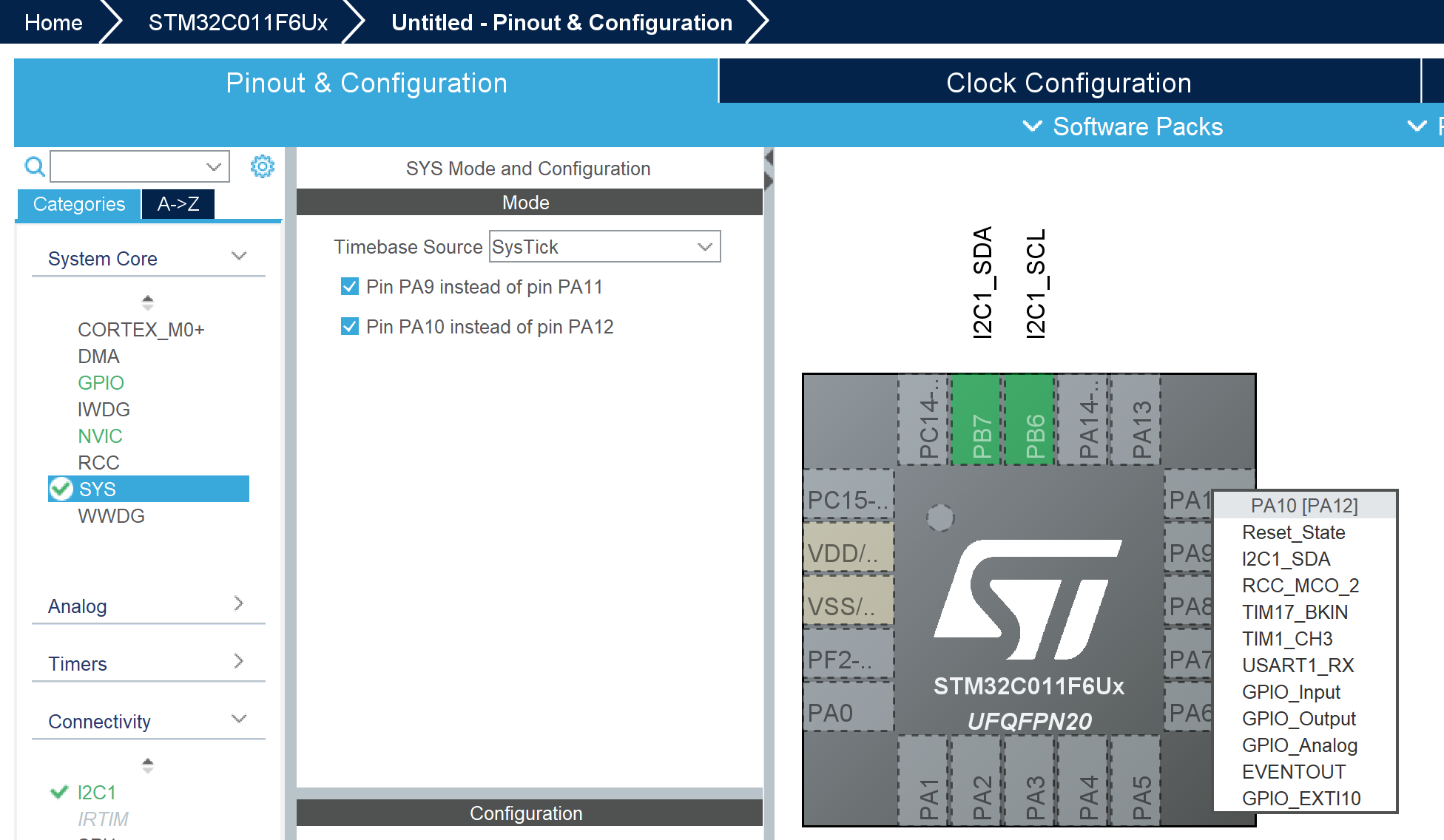Click the green checkmark icon beside SYS
1444x840 pixels.
[x=60, y=489]
